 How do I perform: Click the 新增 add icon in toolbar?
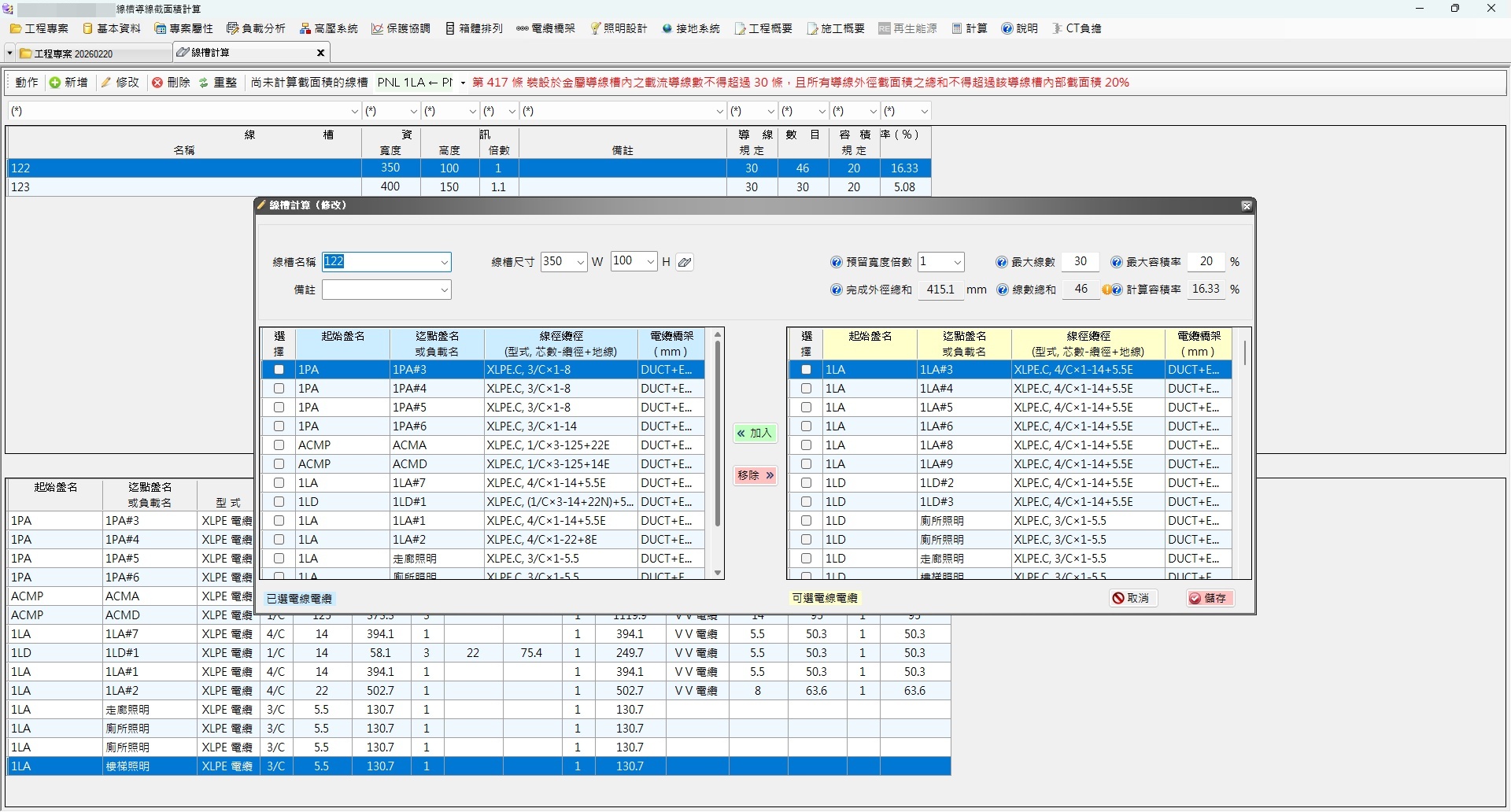pos(55,83)
